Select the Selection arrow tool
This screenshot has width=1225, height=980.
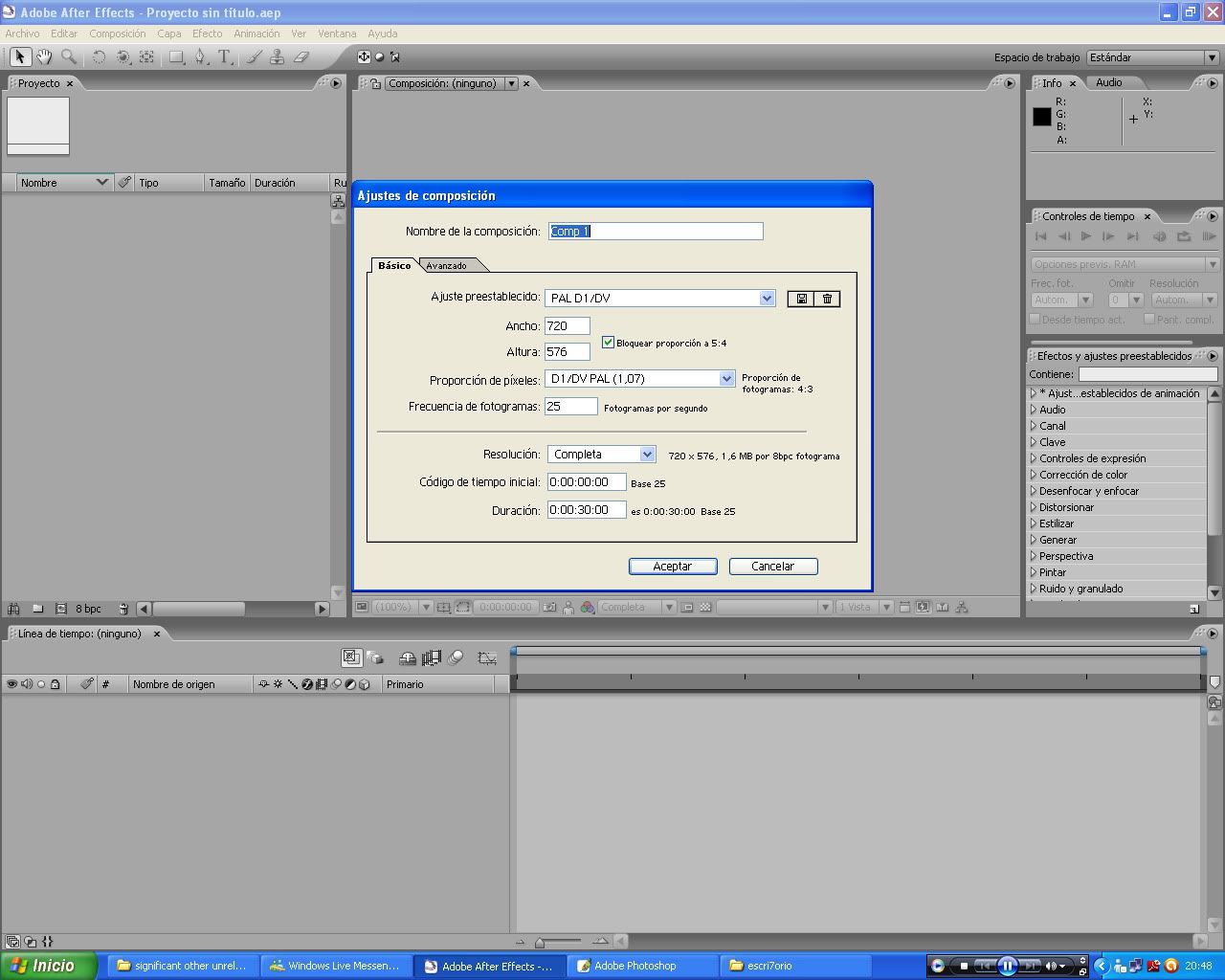pyautogui.click(x=19, y=57)
